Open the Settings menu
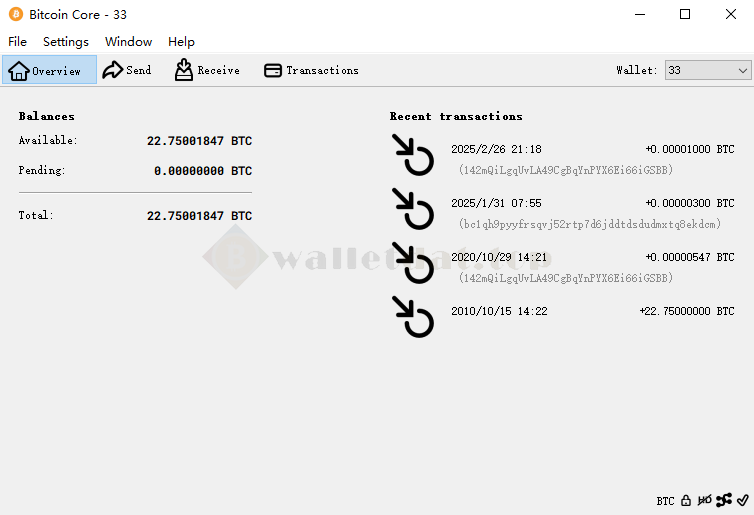The width and height of the screenshot is (754, 515). (66, 42)
